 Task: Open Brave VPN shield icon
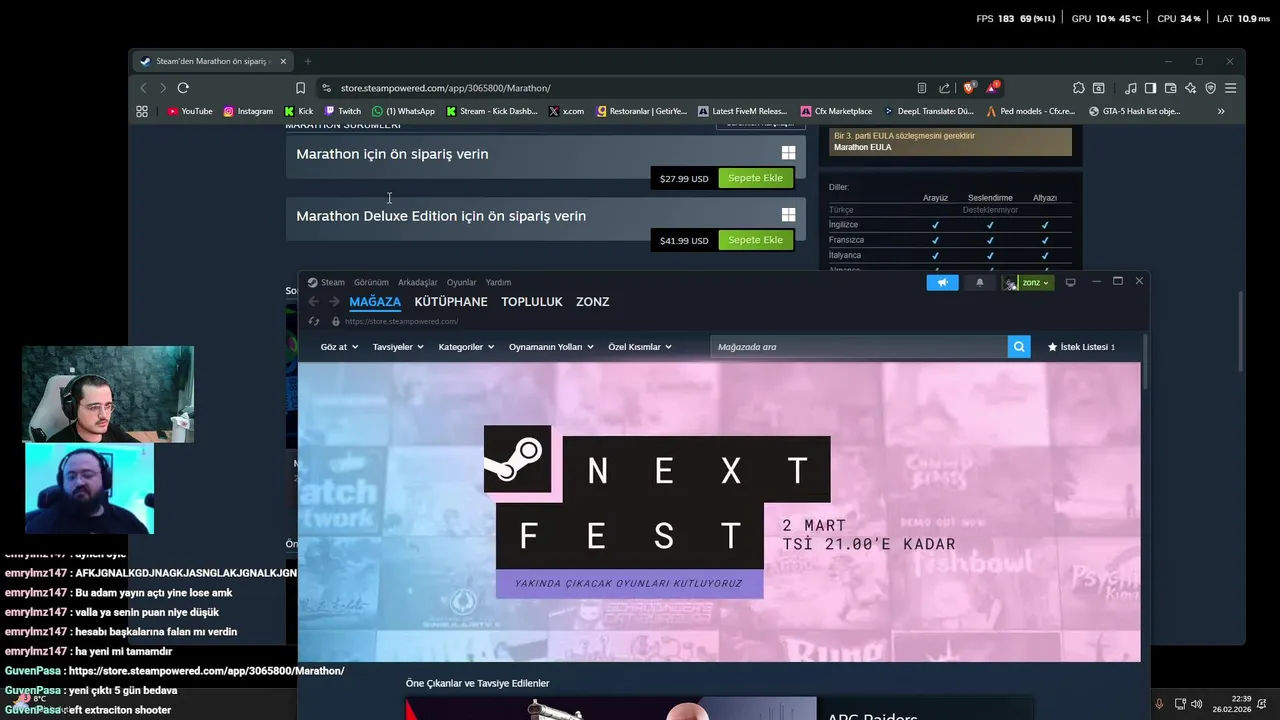(1210, 88)
